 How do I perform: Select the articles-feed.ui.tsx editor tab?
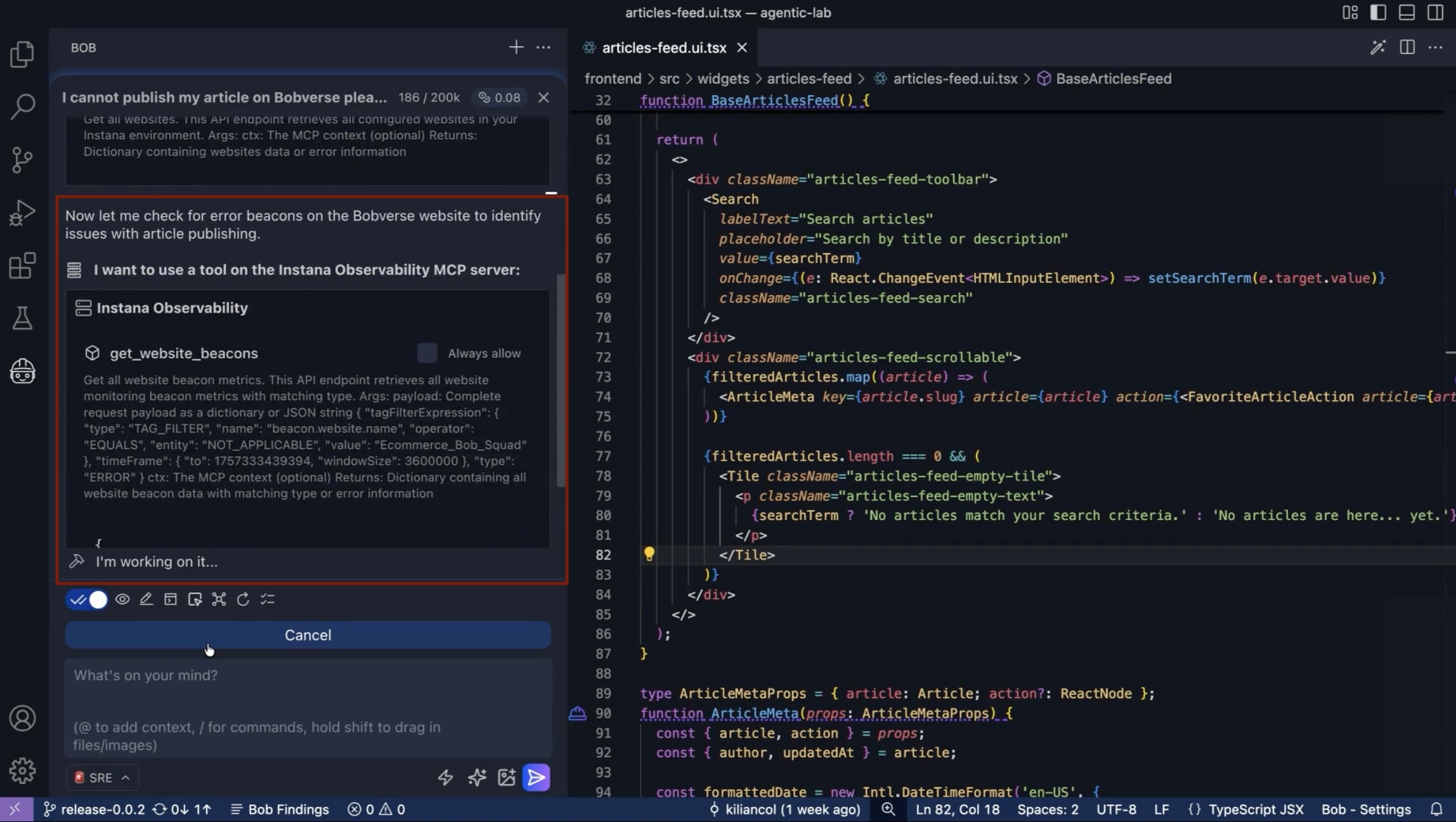pos(663,48)
